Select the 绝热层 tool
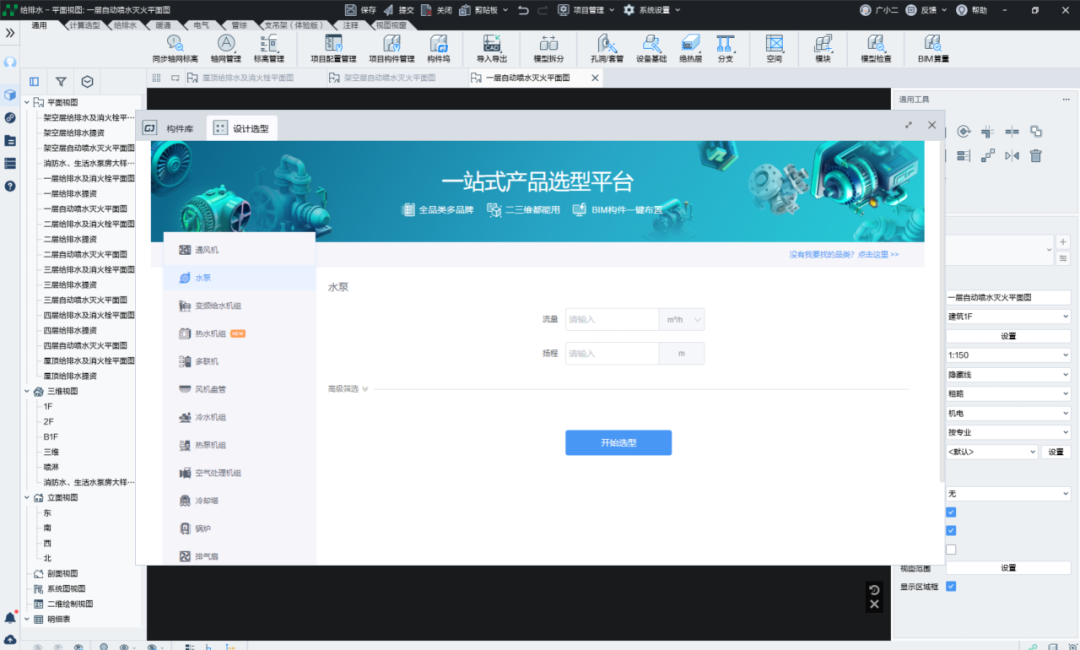 [x=690, y=48]
